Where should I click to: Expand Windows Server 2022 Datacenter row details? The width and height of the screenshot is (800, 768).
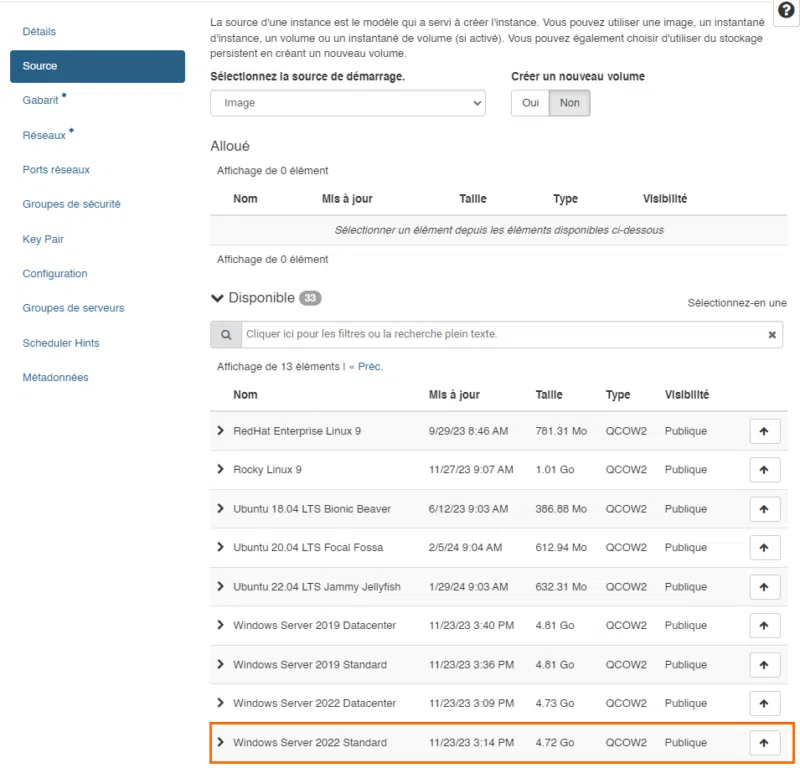click(220, 703)
